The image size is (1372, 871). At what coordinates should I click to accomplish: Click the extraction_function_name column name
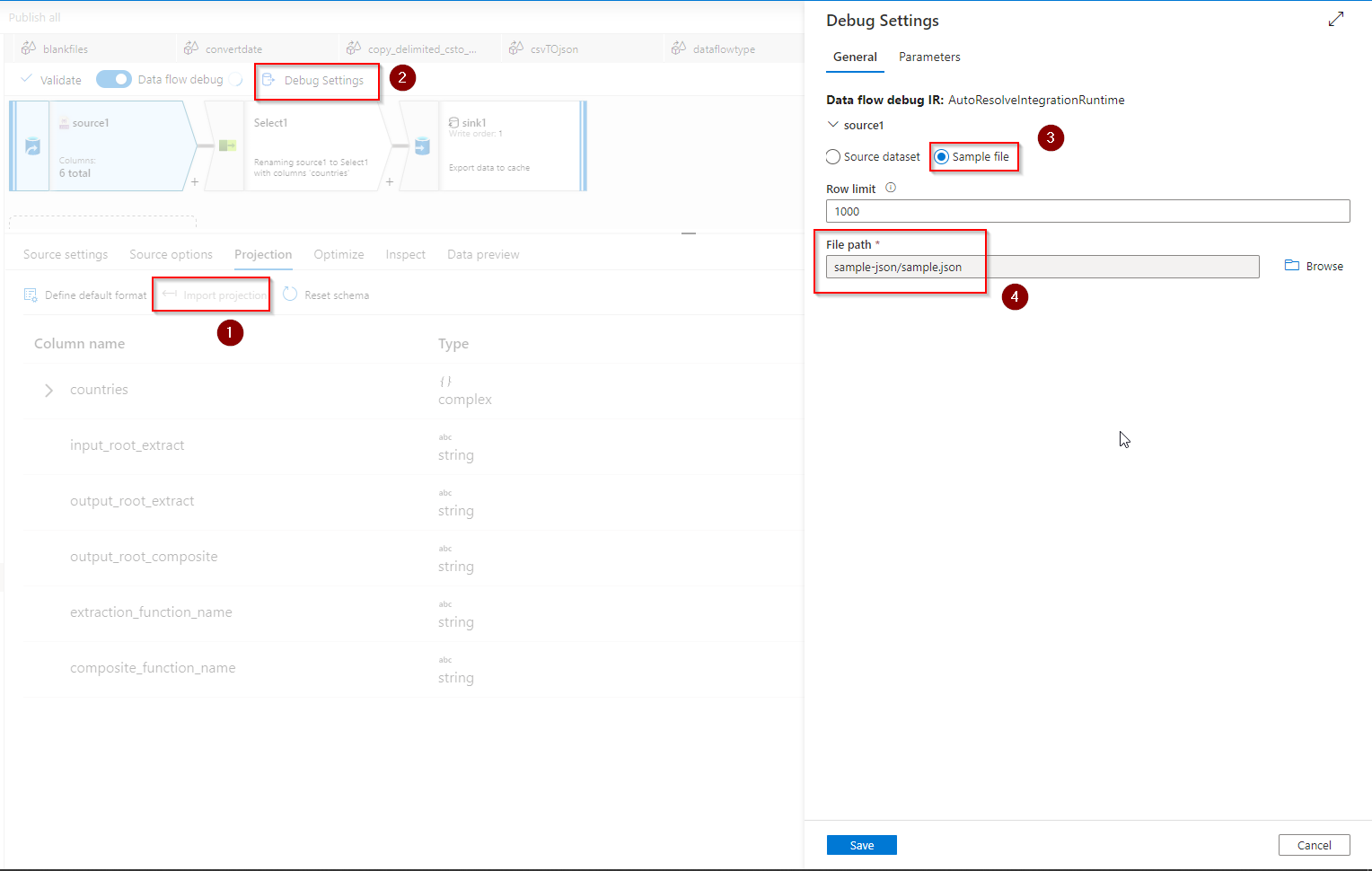click(151, 612)
